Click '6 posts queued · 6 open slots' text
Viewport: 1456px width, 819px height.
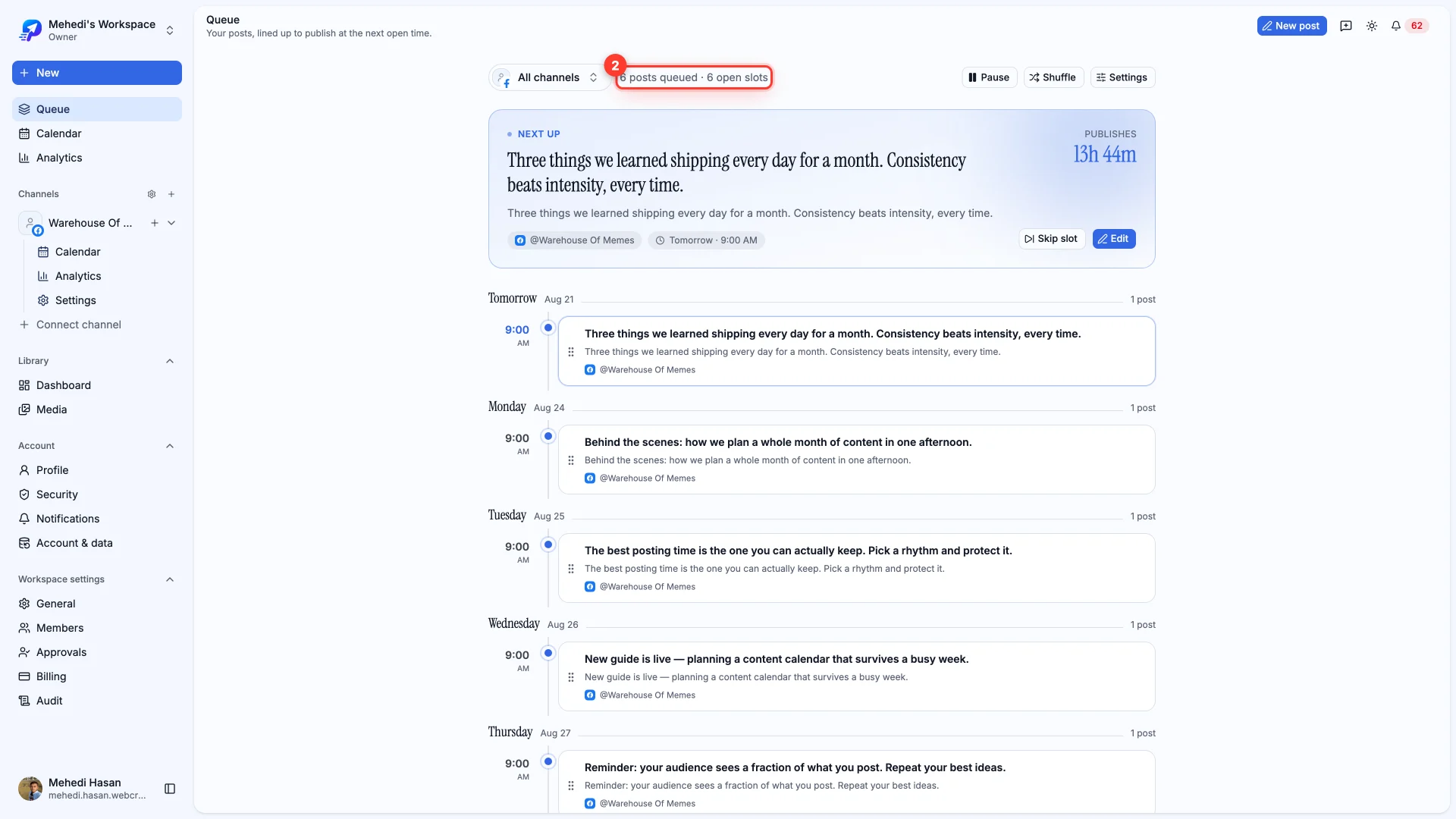coord(694,77)
